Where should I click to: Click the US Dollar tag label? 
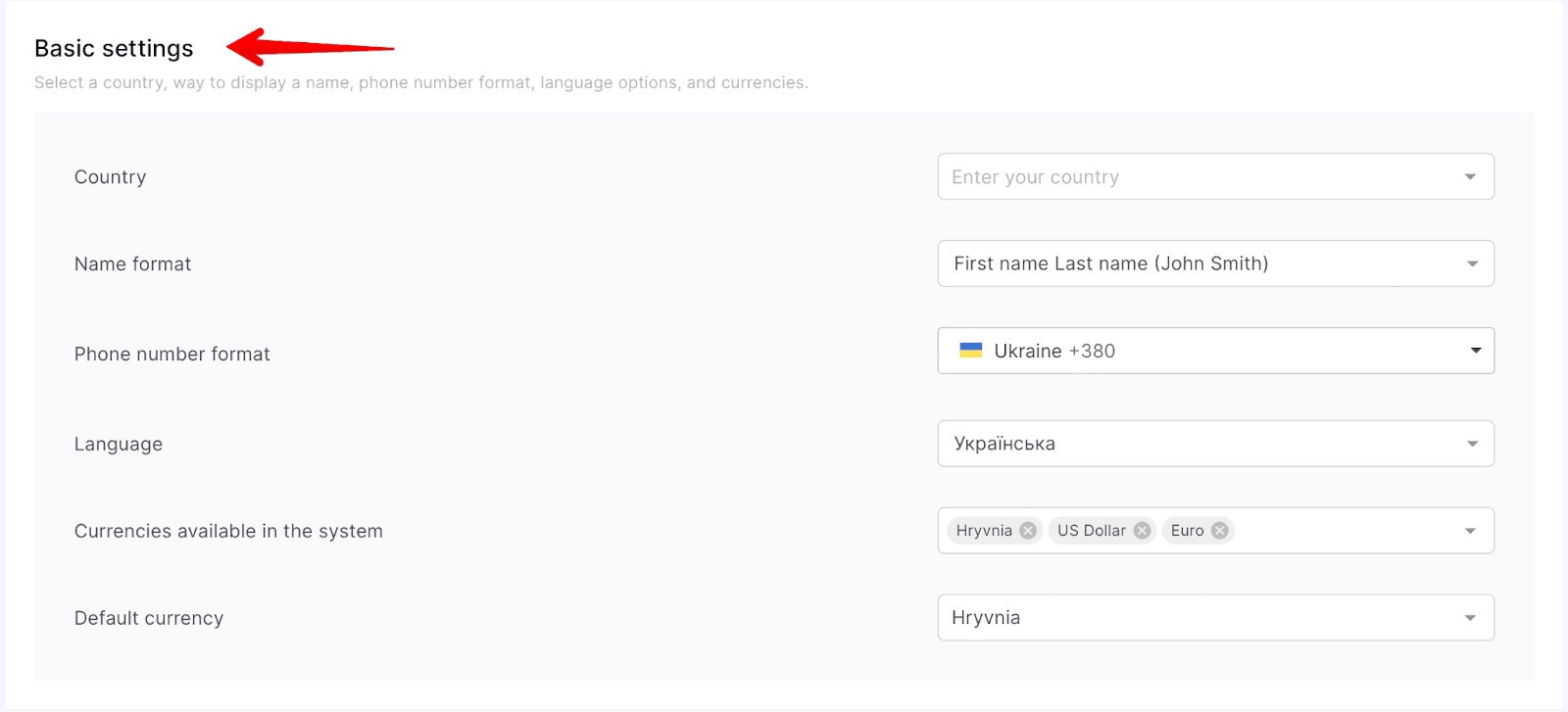pyautogui.click(x=1091, y=531)
